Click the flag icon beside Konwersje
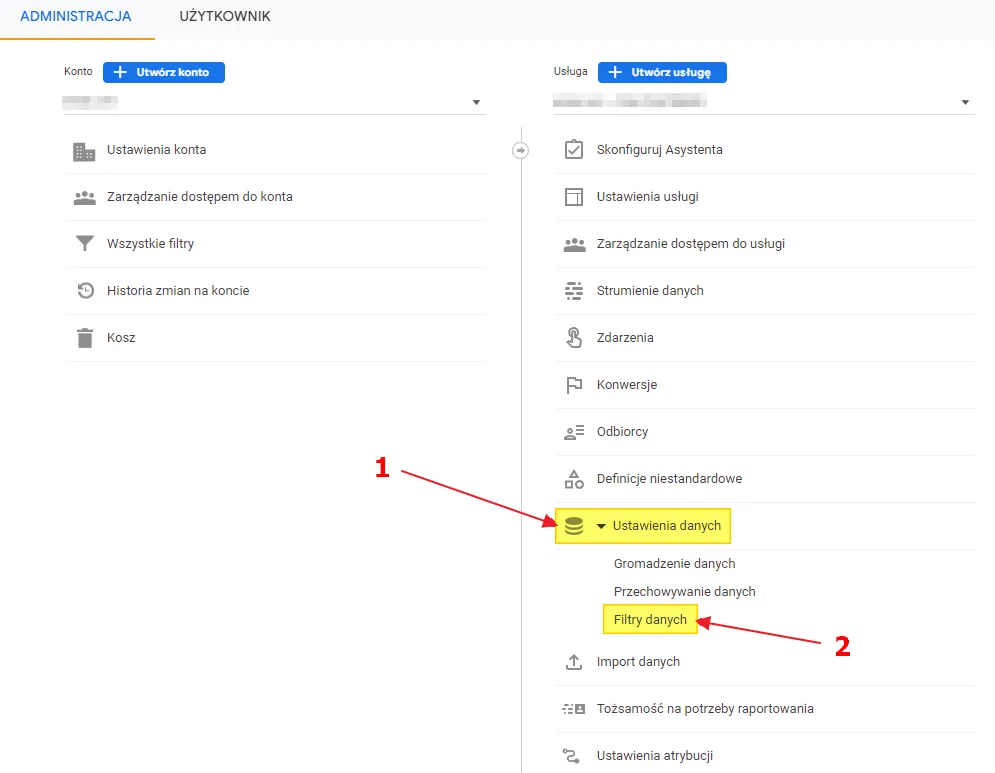 coord(574,385)
